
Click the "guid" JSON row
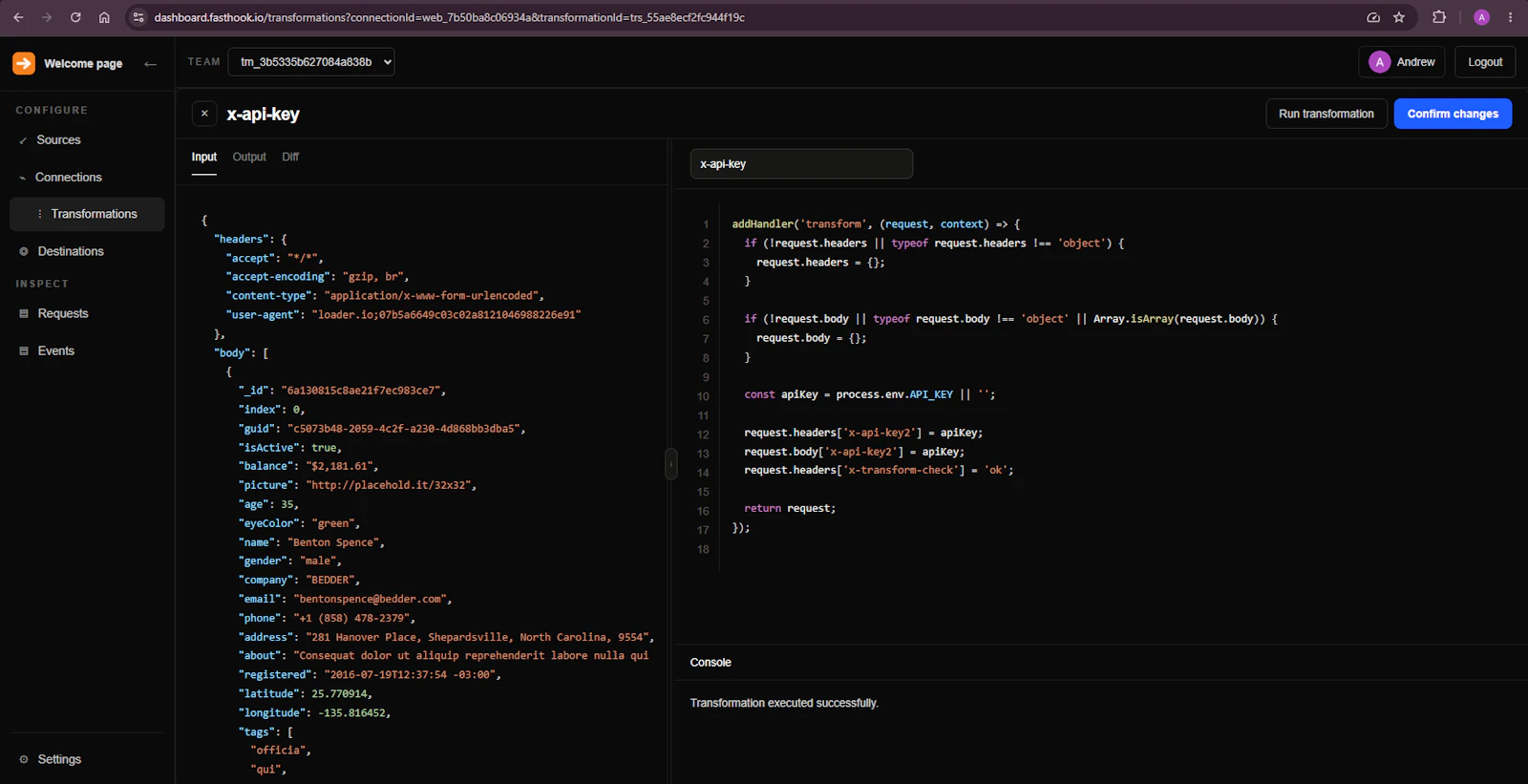tap(382, 429)
